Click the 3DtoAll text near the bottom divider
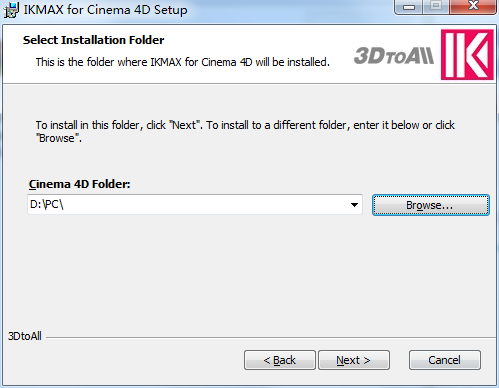This screenshot has width=499, height=388. click(25, 336)
